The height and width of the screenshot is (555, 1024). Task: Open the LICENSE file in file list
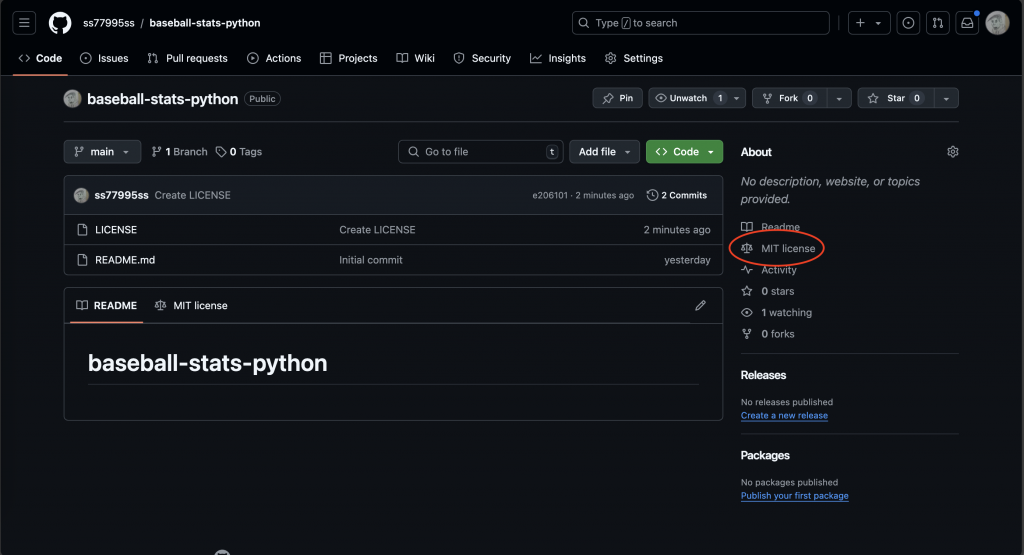click(x=116, y=230)
